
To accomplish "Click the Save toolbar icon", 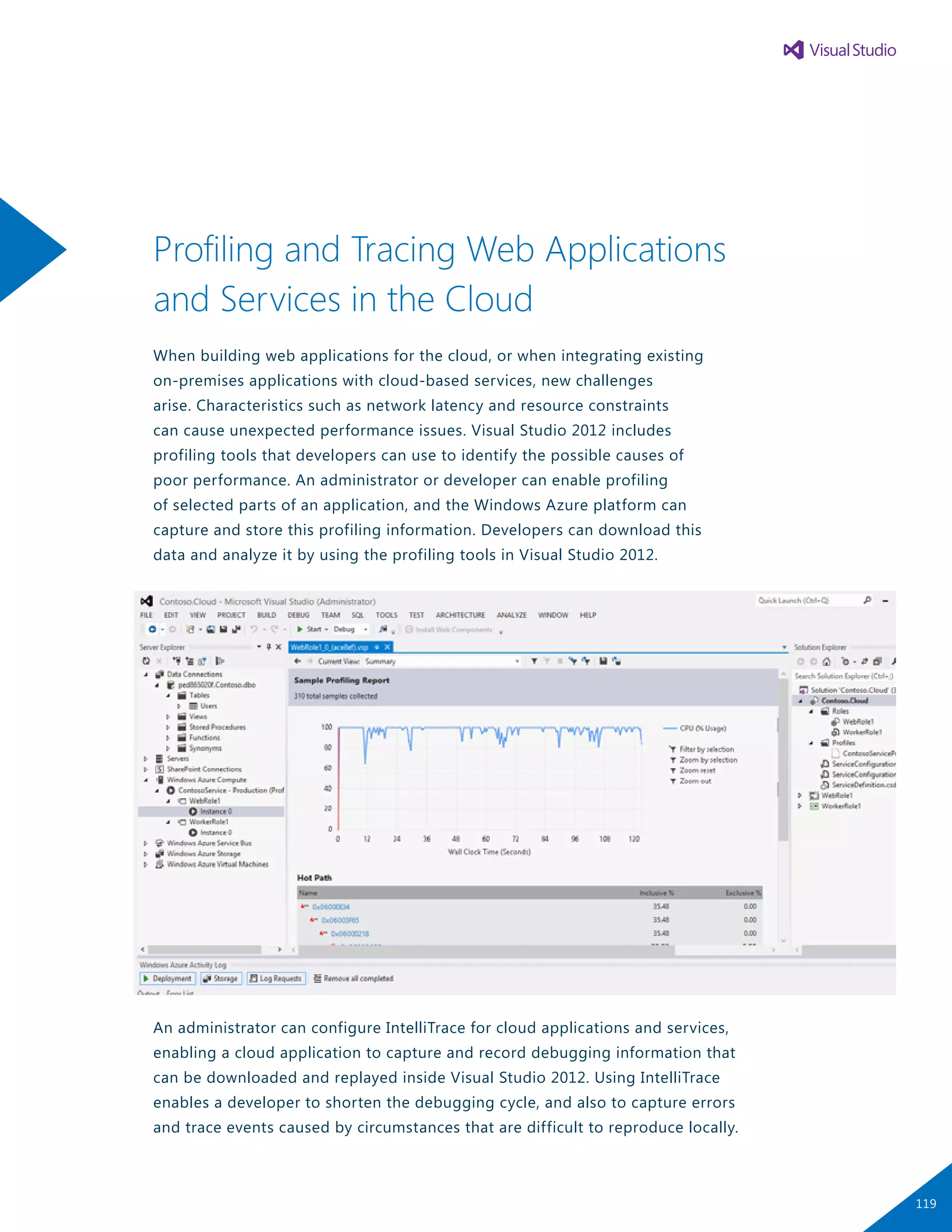I will 223,629.
